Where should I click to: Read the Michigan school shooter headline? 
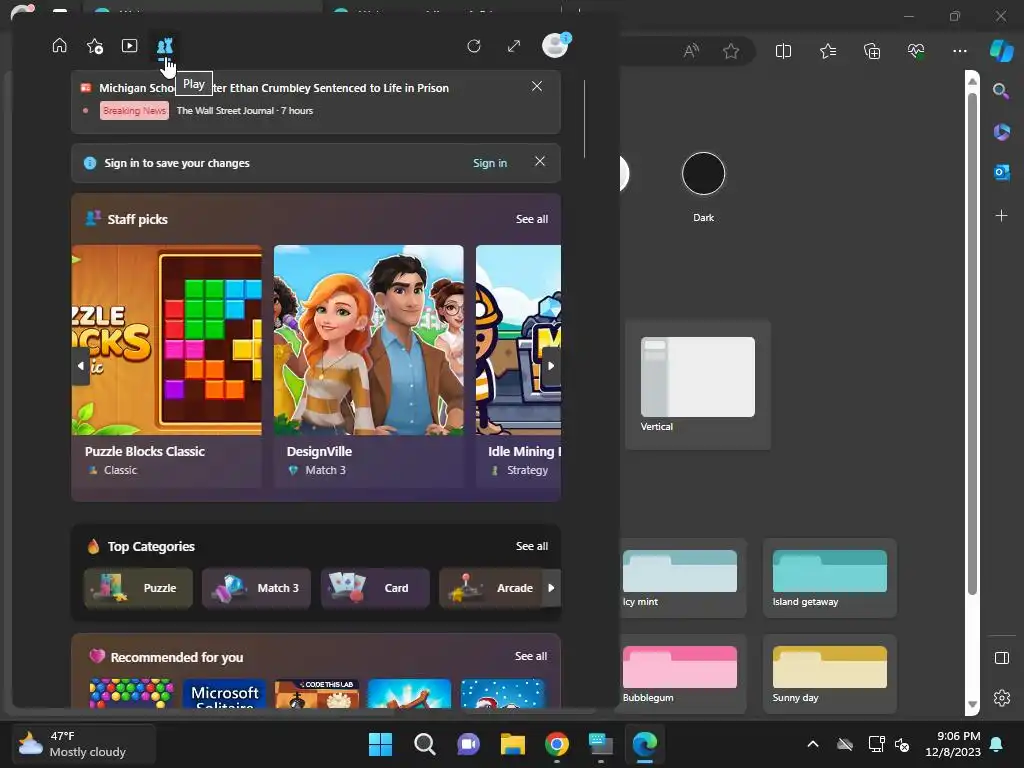(x=274, y=88)
